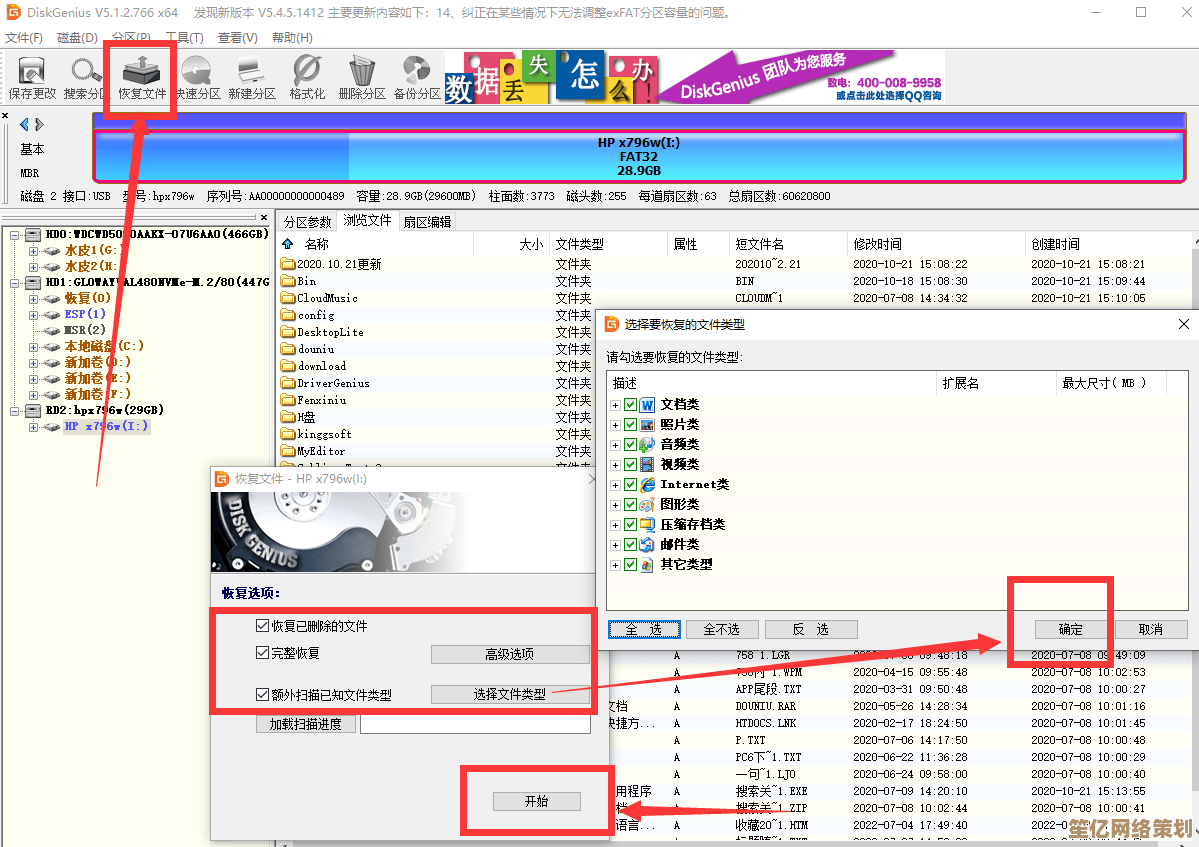Click the 确定 button in file type dialog
Screen dimensions: 1199x847
[1070, 629]
